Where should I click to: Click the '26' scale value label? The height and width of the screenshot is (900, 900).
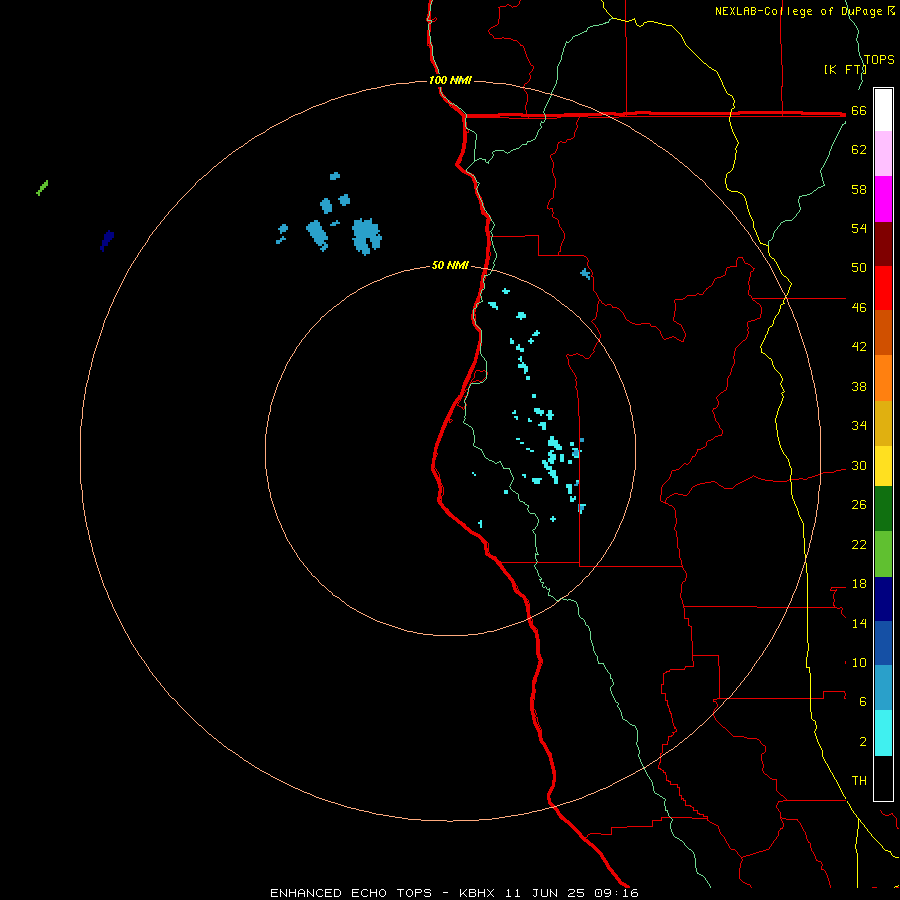[x=859, y=505]
